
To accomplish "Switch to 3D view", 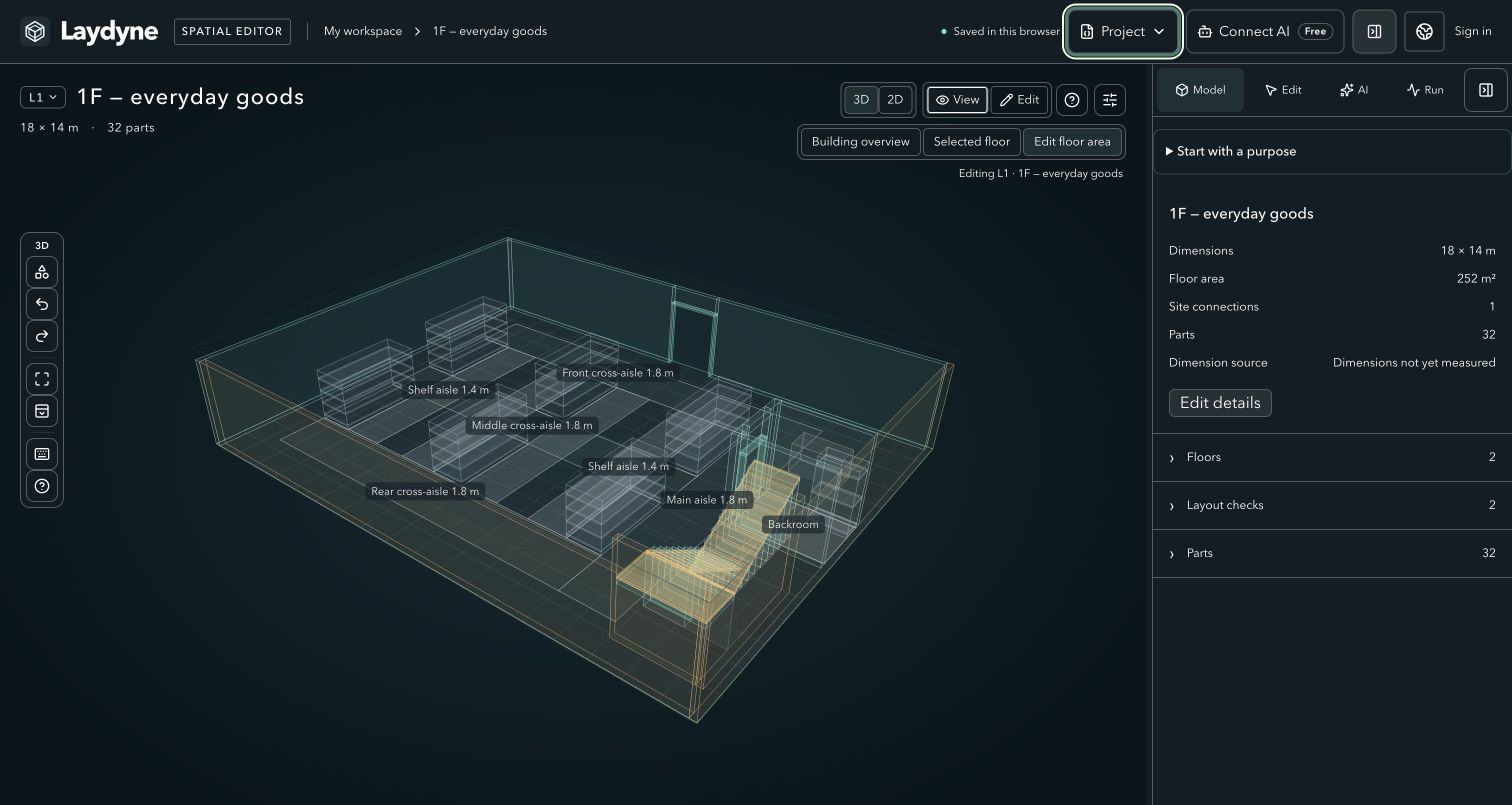I will pyautogui.click(x=861, y=100).
